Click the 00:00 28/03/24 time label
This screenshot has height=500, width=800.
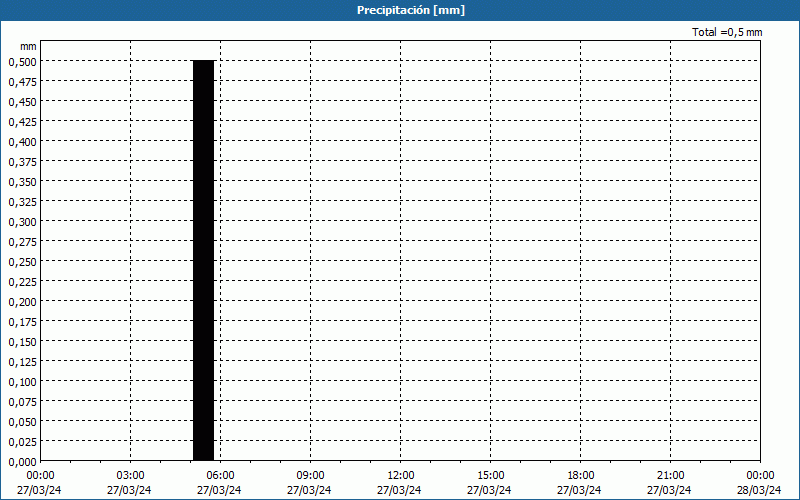tap(759, 483)
